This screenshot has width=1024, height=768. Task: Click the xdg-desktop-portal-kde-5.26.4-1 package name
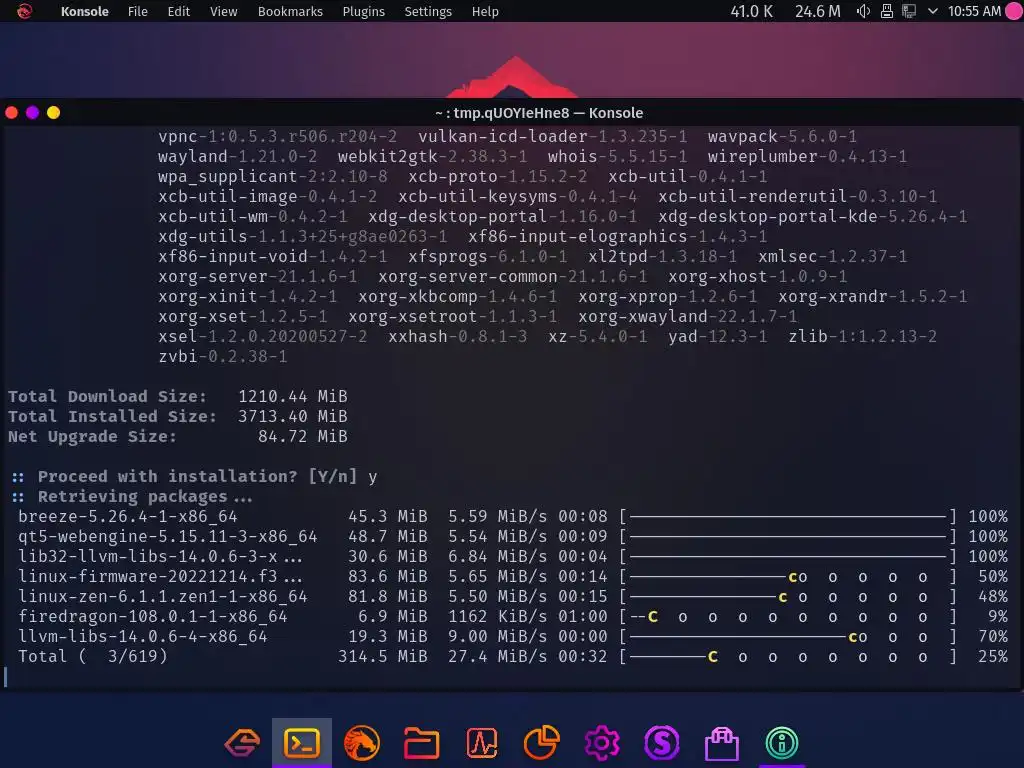pyautogui.click(x=812, y=216)
